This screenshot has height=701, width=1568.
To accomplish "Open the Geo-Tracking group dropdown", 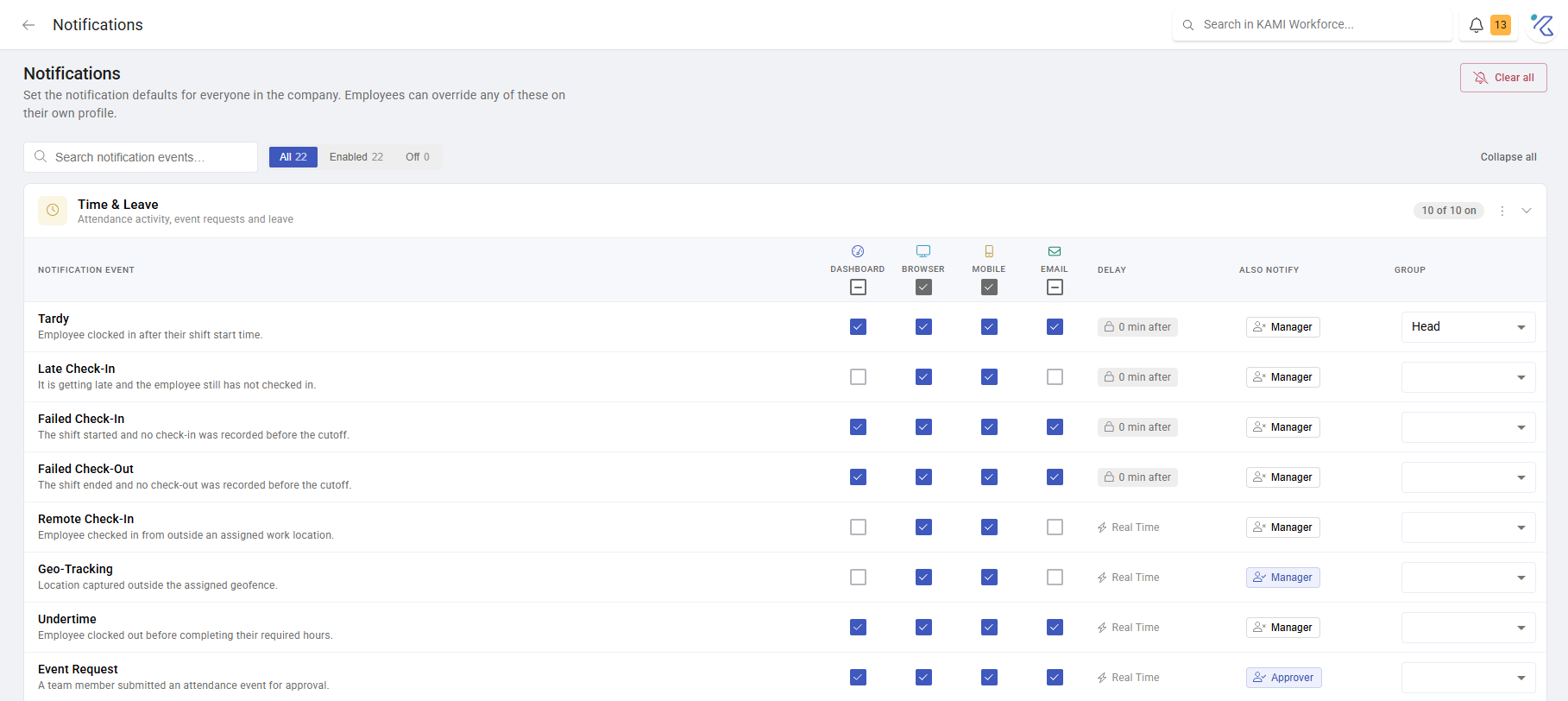I will (x=1469, y=578).
